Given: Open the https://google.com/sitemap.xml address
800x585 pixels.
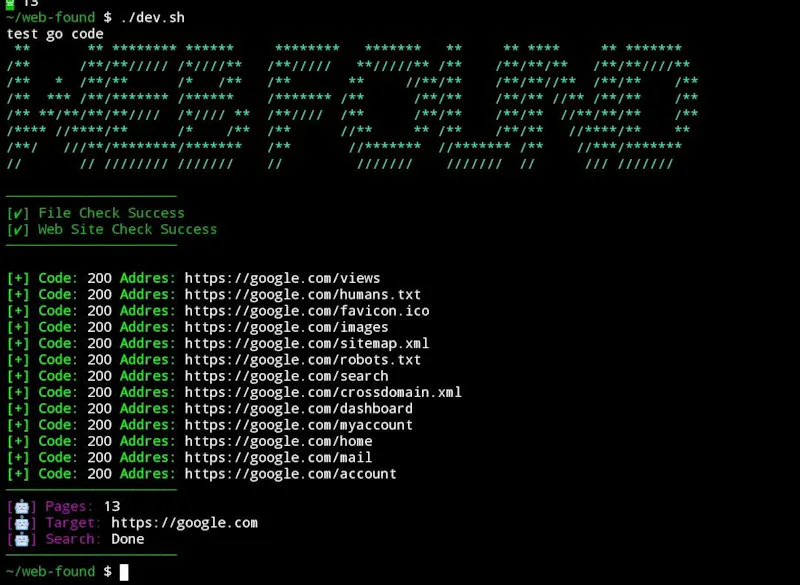Looking at the screenshot, I should coord(307,343).
